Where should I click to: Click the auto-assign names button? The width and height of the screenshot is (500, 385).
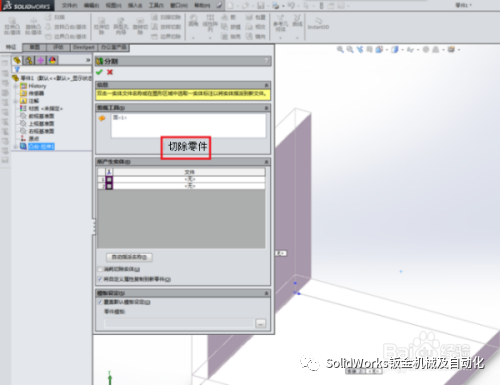[129, 257]
